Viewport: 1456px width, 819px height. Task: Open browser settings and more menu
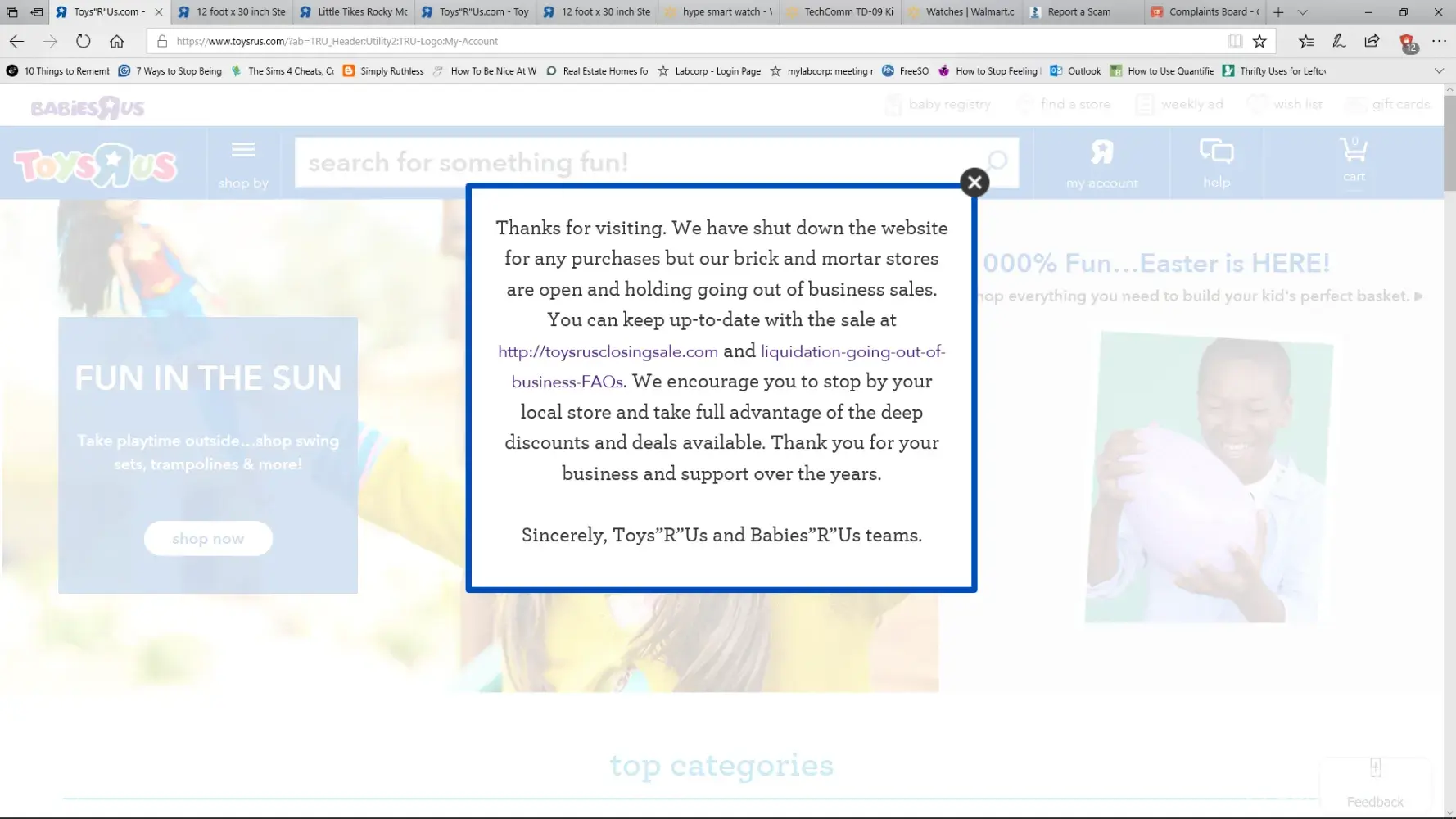tap(1439, 41)
